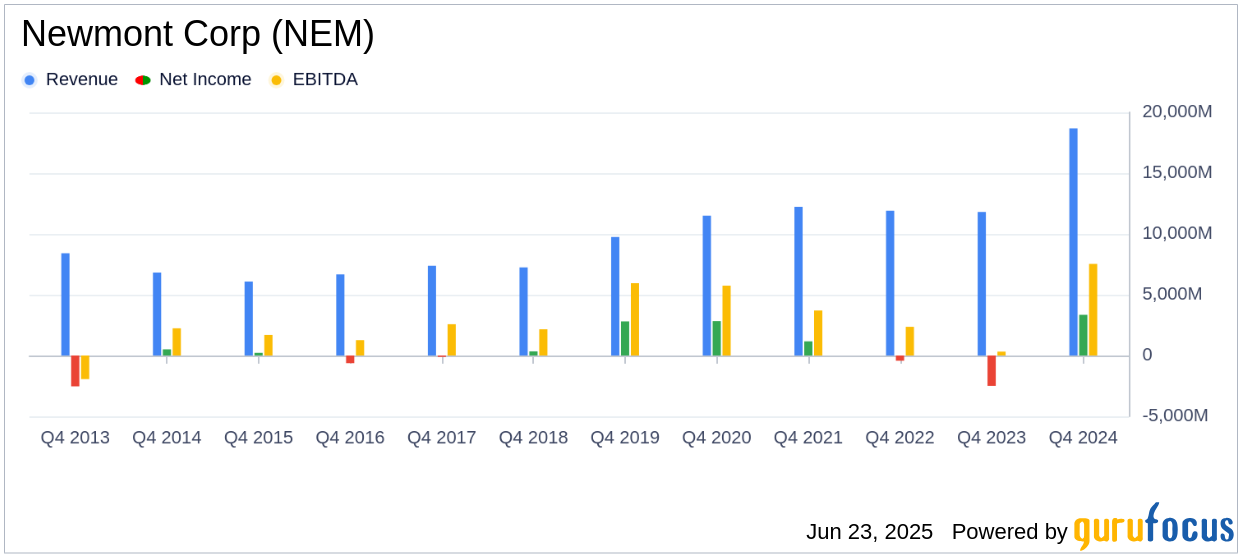Click the Q4 2023 red net income bar

coord(992,371)
